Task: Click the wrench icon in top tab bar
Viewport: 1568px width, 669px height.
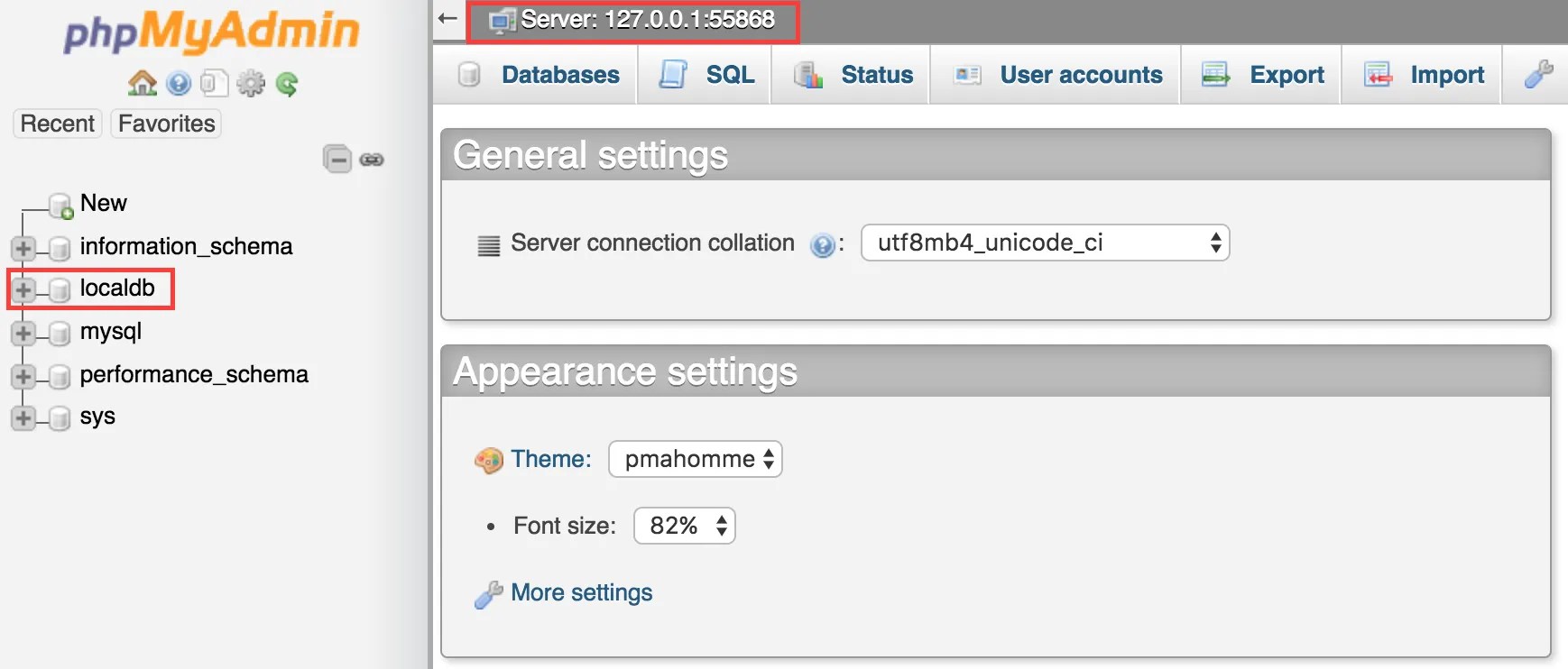Action: tap(1538, 74)
